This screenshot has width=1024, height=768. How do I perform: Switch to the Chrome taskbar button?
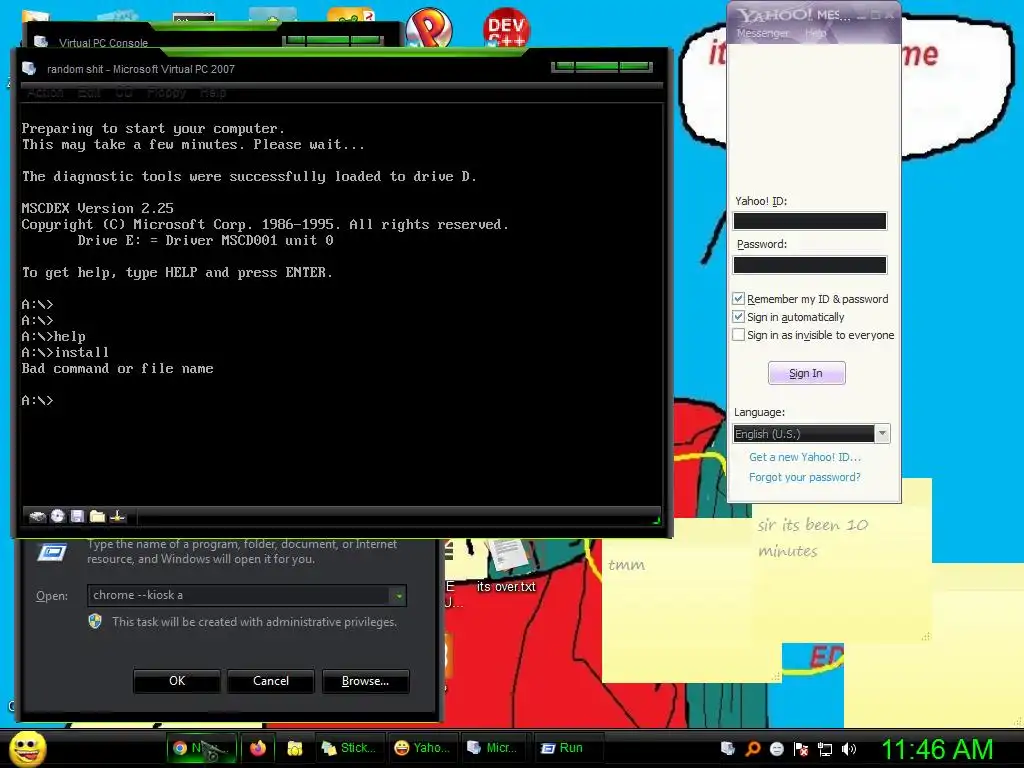pyautogui.click(x=200, y=748)
